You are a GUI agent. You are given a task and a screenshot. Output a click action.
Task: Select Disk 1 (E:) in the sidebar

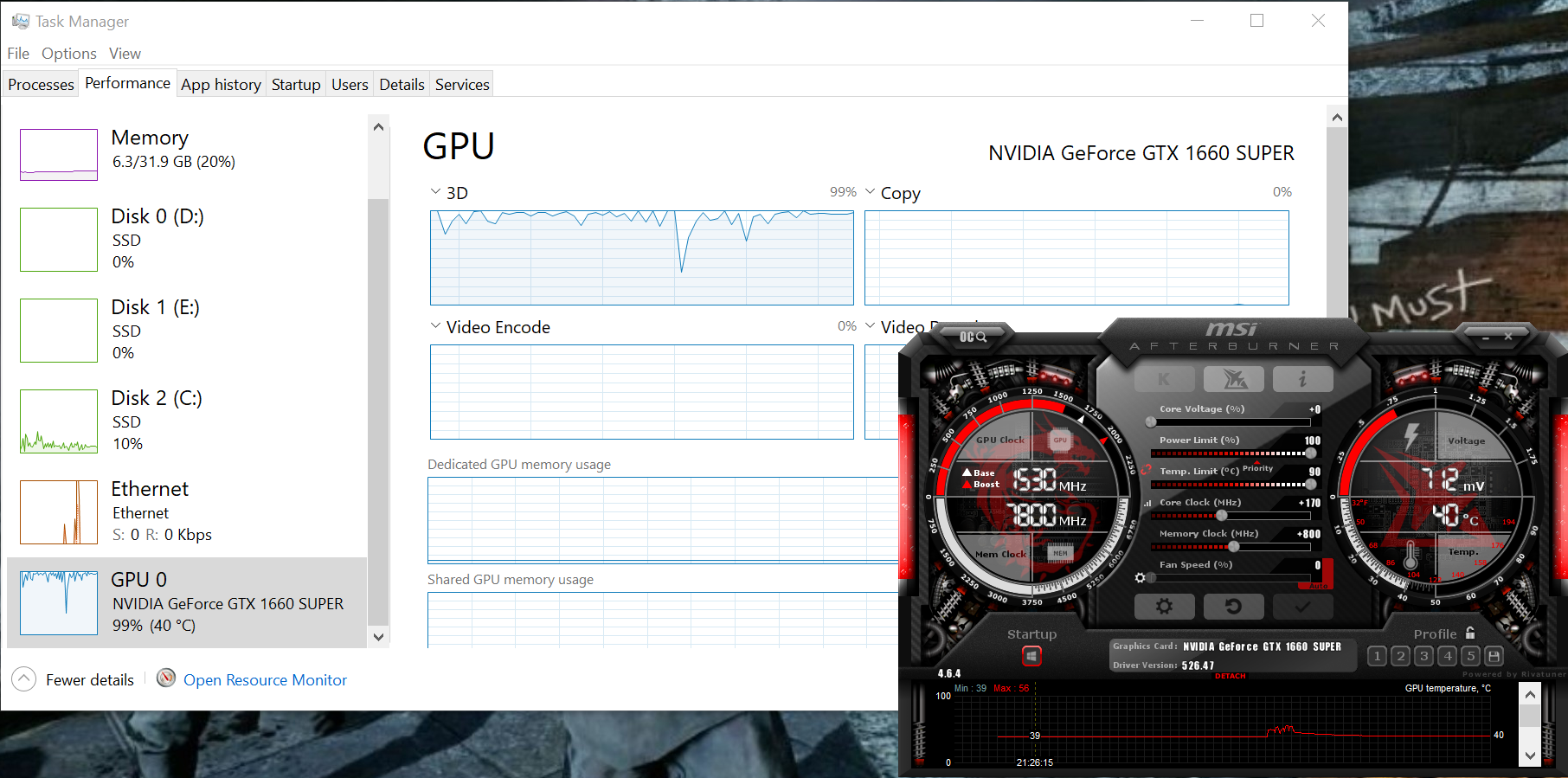(x=187, y=331)
